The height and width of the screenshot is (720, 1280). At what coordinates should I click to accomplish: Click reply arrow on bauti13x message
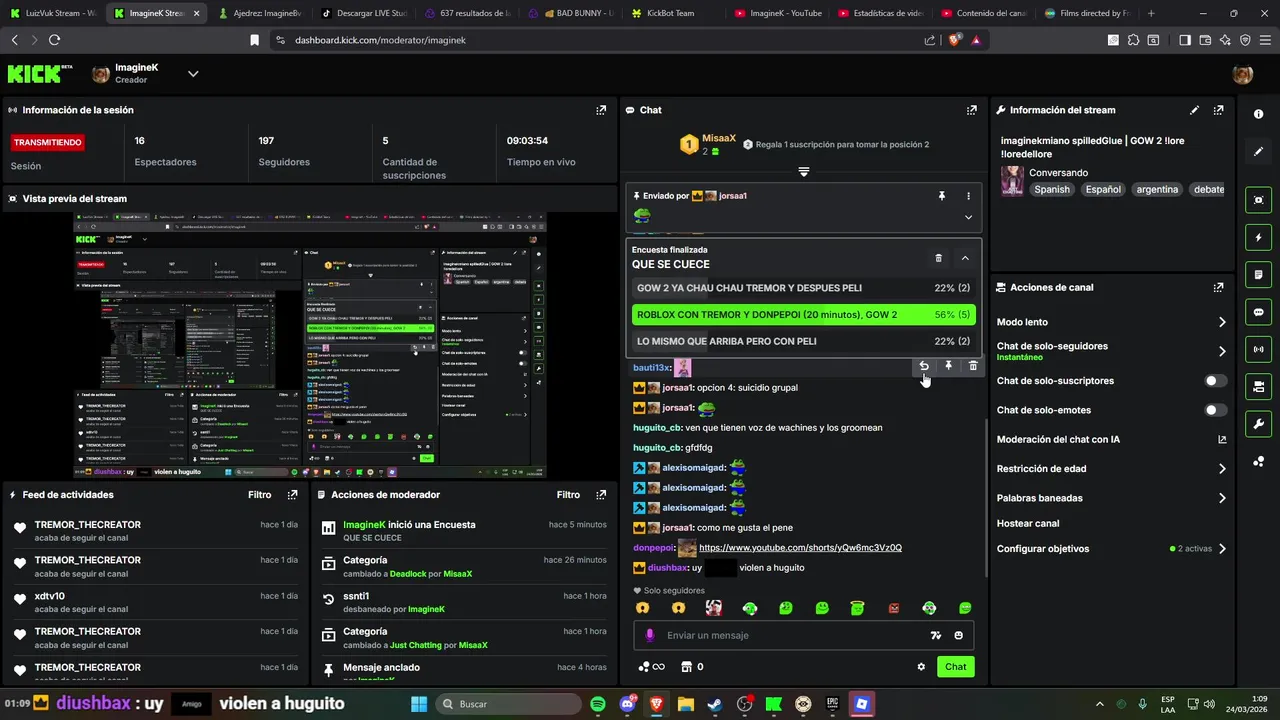click(924, 366)
